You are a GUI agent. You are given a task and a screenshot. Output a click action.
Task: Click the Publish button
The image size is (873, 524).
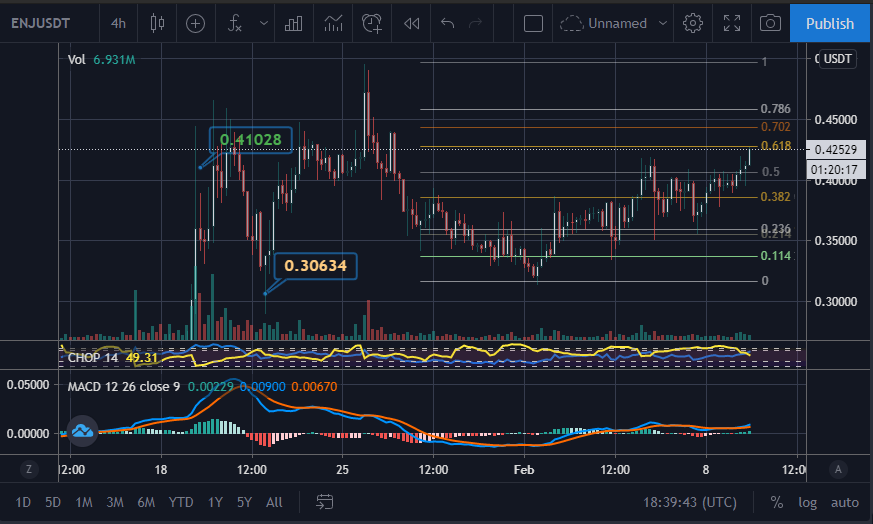830,23
